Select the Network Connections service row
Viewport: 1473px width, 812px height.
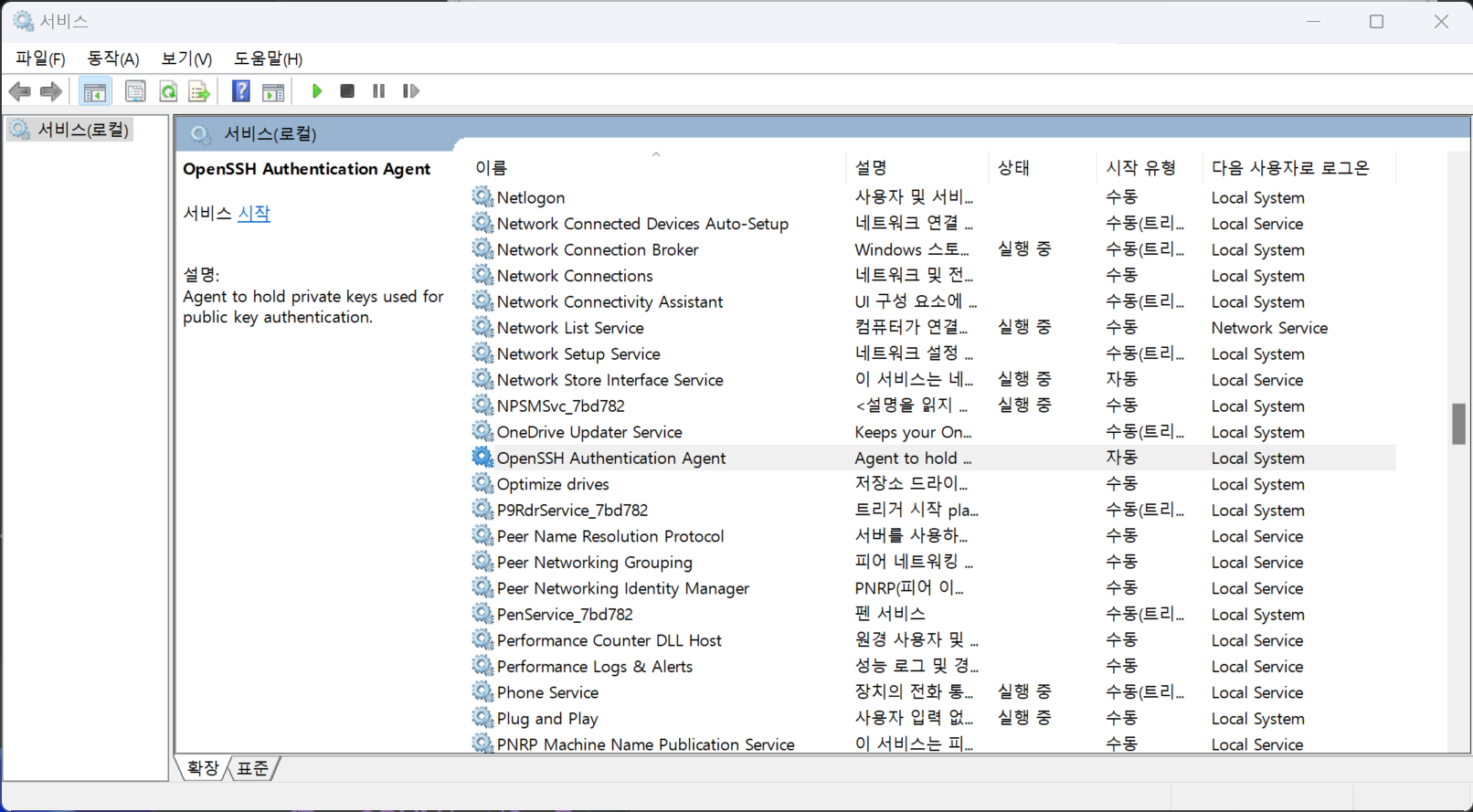(x=933, y=275)
